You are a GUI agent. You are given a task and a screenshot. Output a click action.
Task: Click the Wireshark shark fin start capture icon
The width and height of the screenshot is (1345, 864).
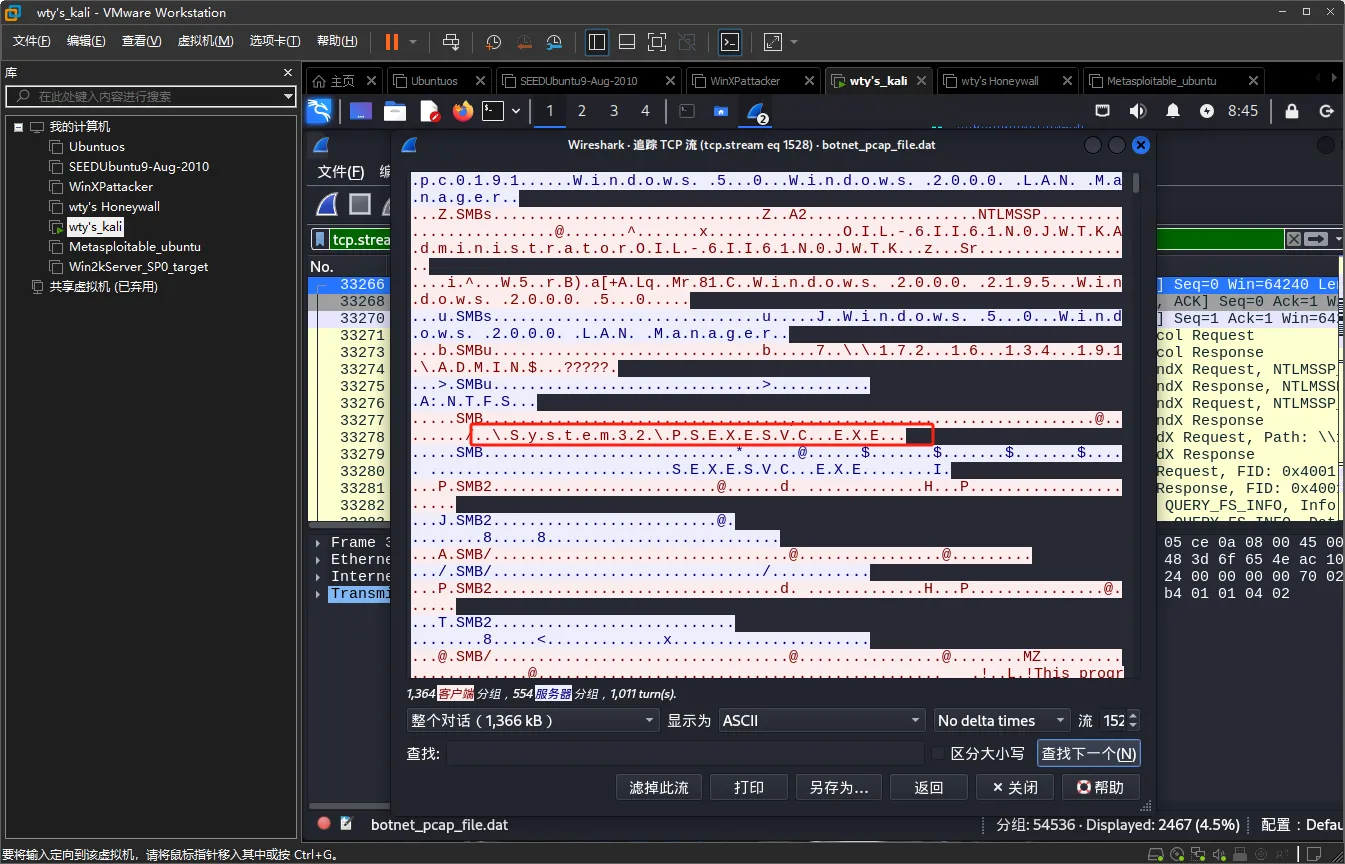coord(327,205)
